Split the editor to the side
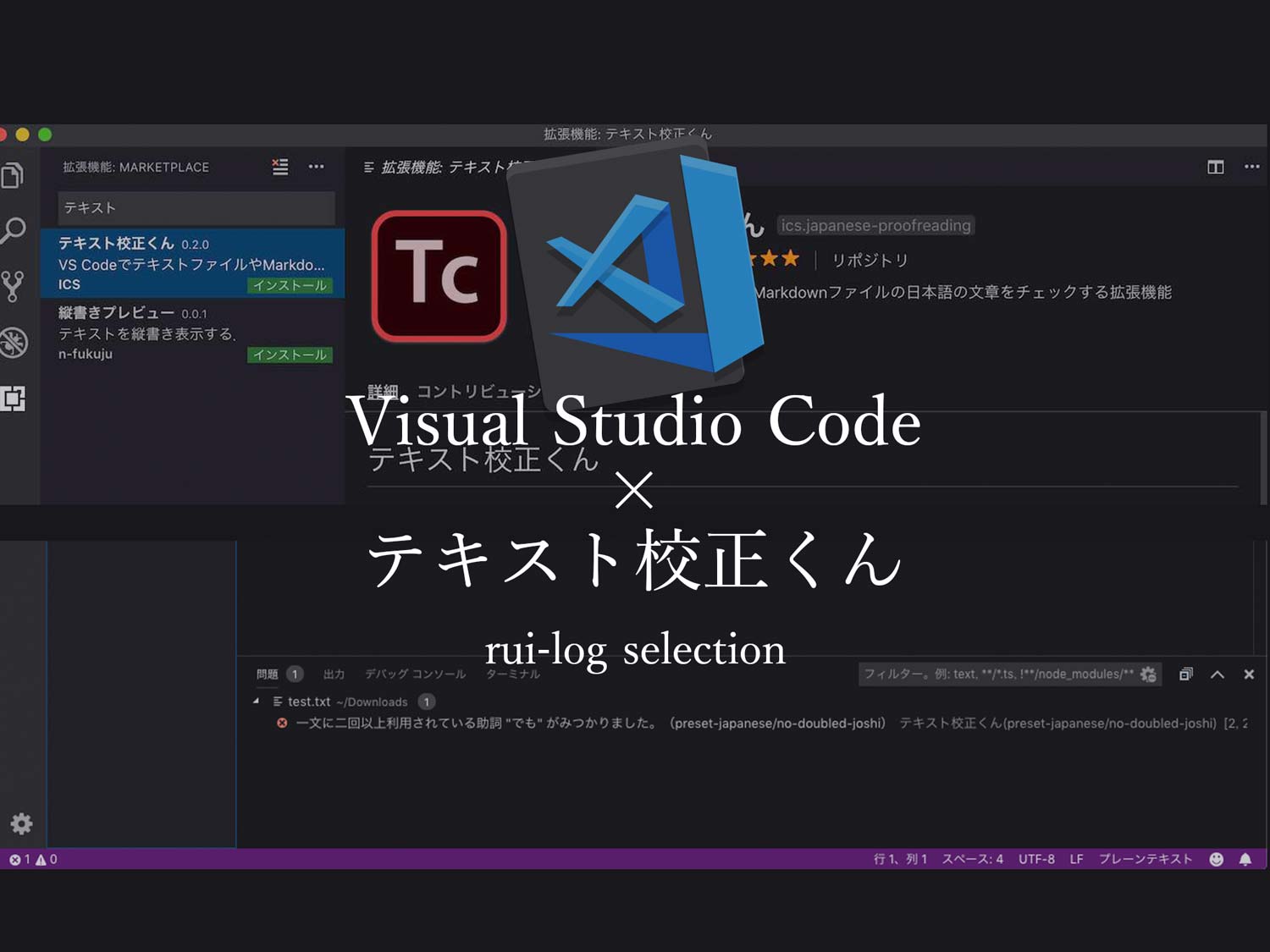 click(1216, 167)
